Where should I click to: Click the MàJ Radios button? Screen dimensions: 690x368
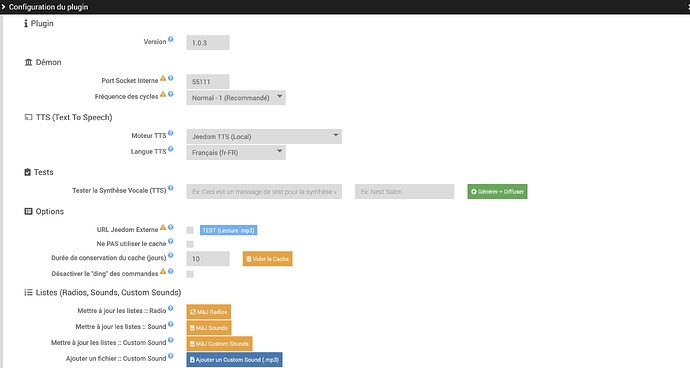pos(209,312)
